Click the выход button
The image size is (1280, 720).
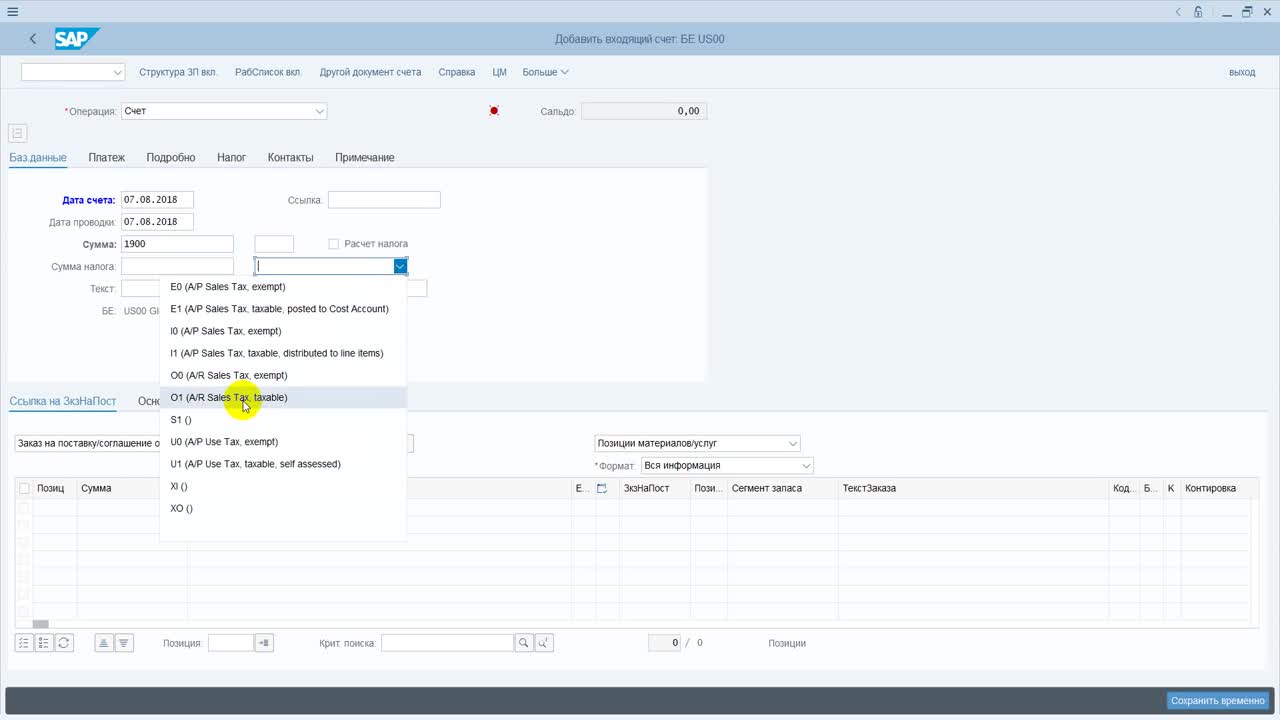click(x=1242, y=72)
